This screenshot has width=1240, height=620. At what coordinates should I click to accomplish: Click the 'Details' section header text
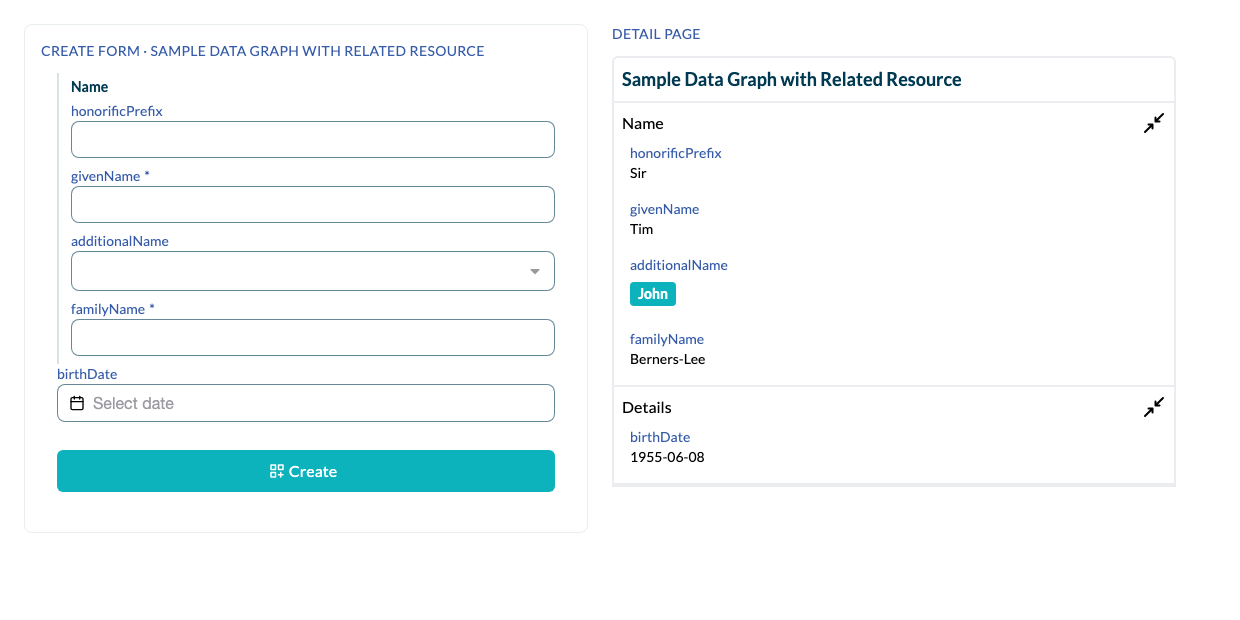(647, 407)
